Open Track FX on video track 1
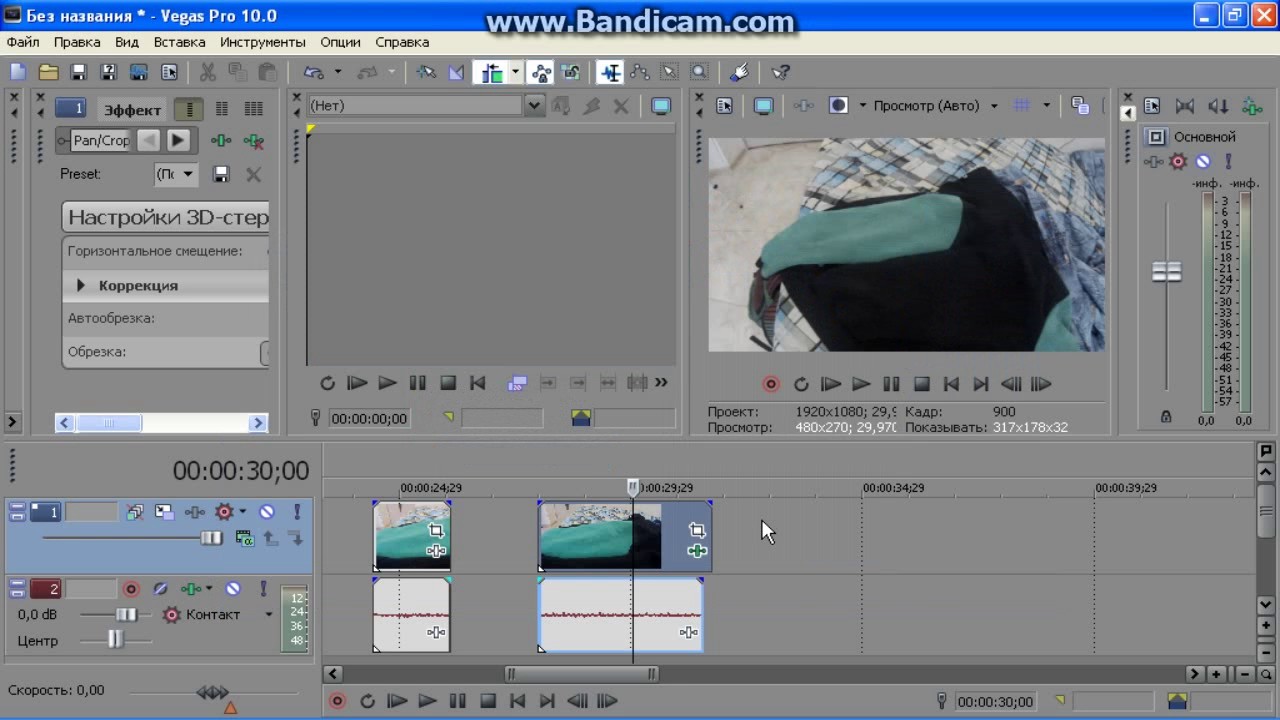The width and height of the screenshot is (1280, 720). point(194,512)
